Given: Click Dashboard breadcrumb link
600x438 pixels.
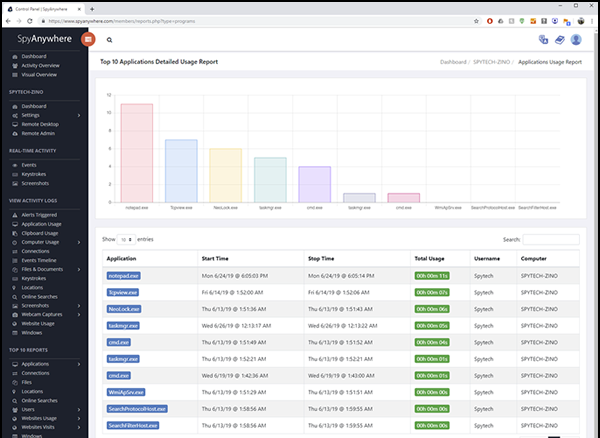Looking at the screenshot, I should [x=453, y=62].
